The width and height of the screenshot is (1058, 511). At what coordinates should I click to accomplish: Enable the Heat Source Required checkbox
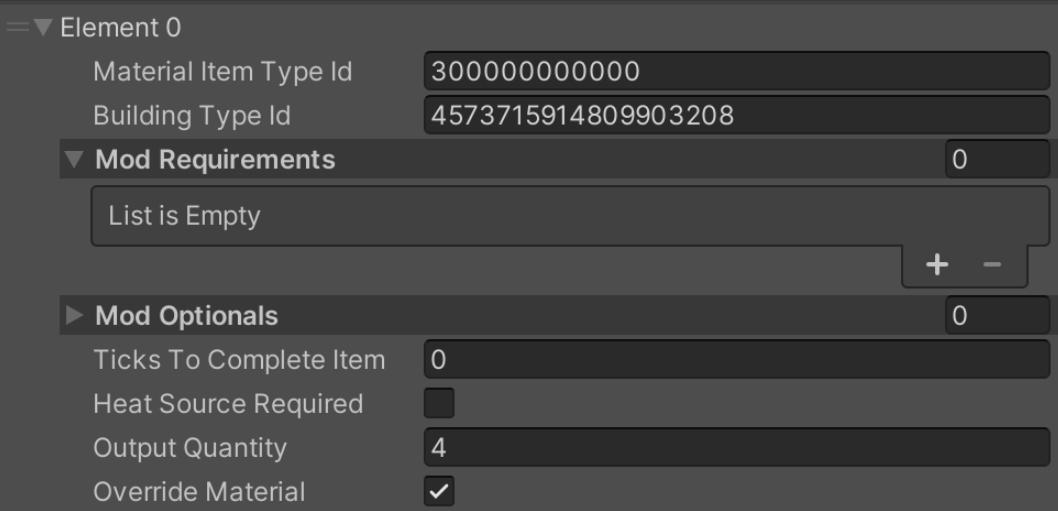pyautogui.click(x=439, y=403)
